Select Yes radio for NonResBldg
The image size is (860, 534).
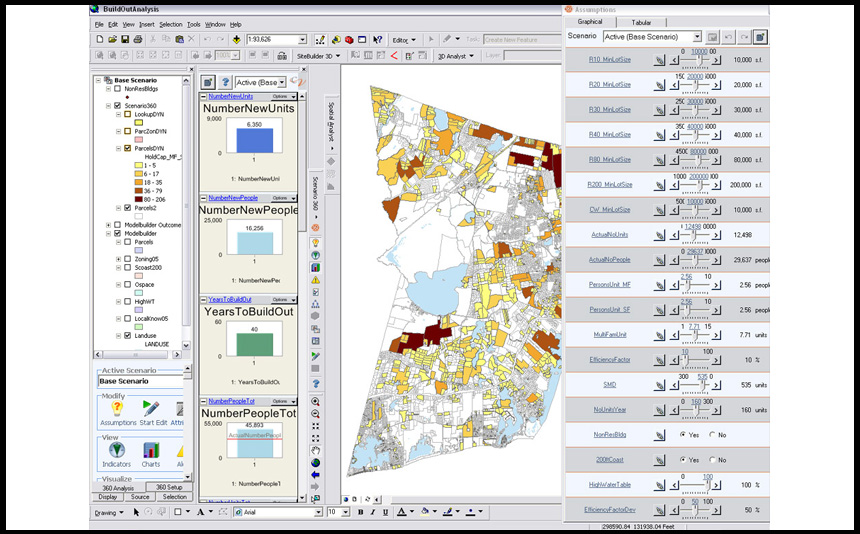click(683, 435)
